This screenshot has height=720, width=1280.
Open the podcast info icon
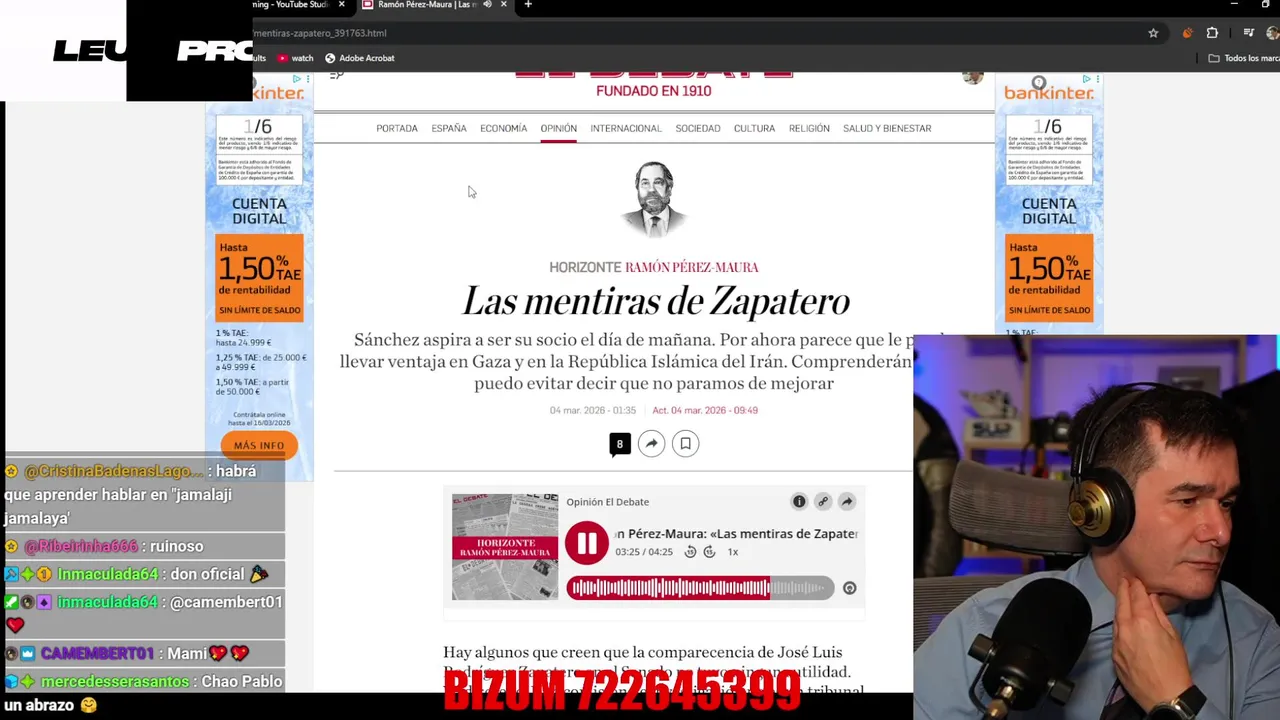tap(799, 501)
